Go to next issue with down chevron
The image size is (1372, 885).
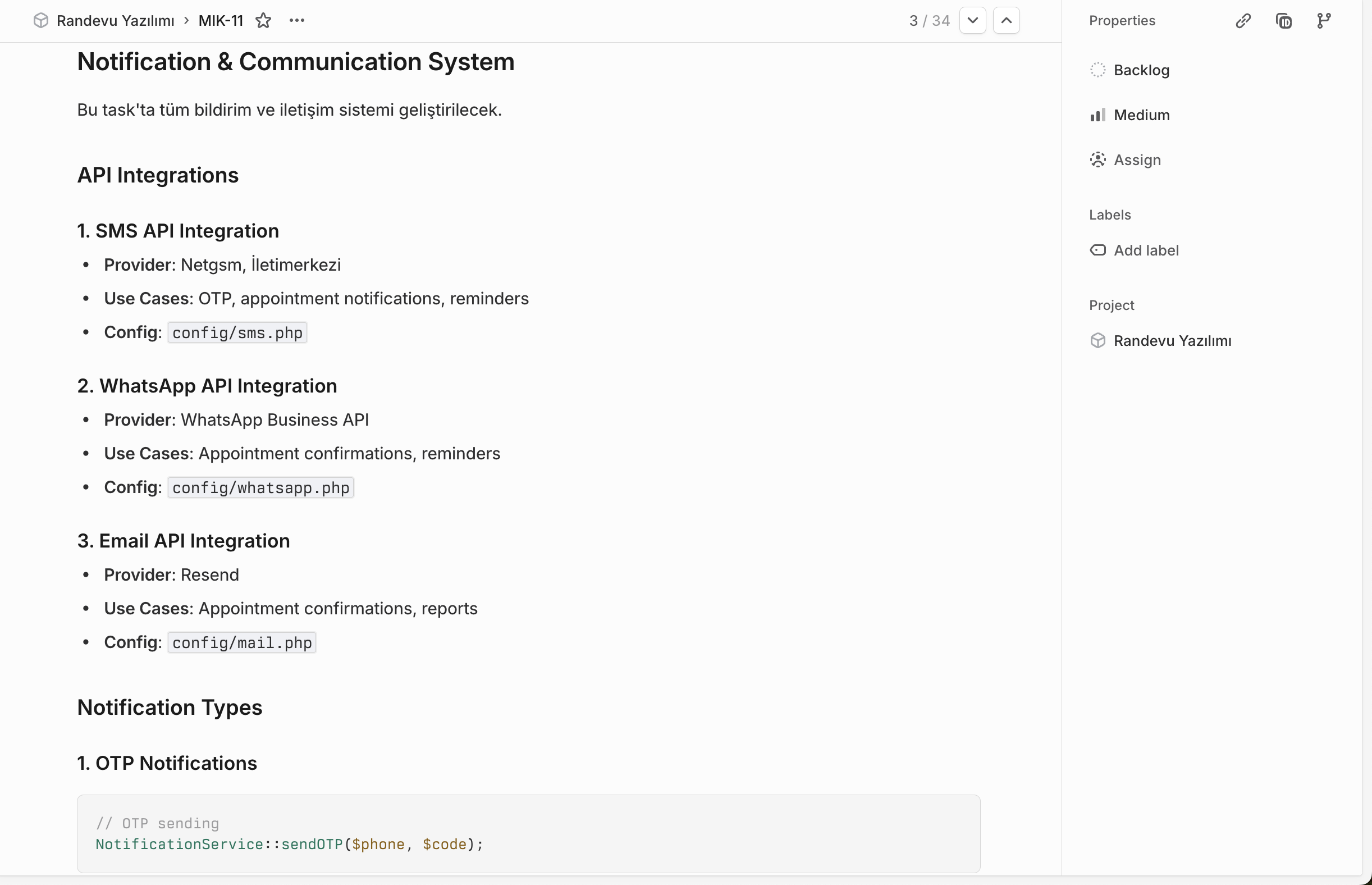973,21
